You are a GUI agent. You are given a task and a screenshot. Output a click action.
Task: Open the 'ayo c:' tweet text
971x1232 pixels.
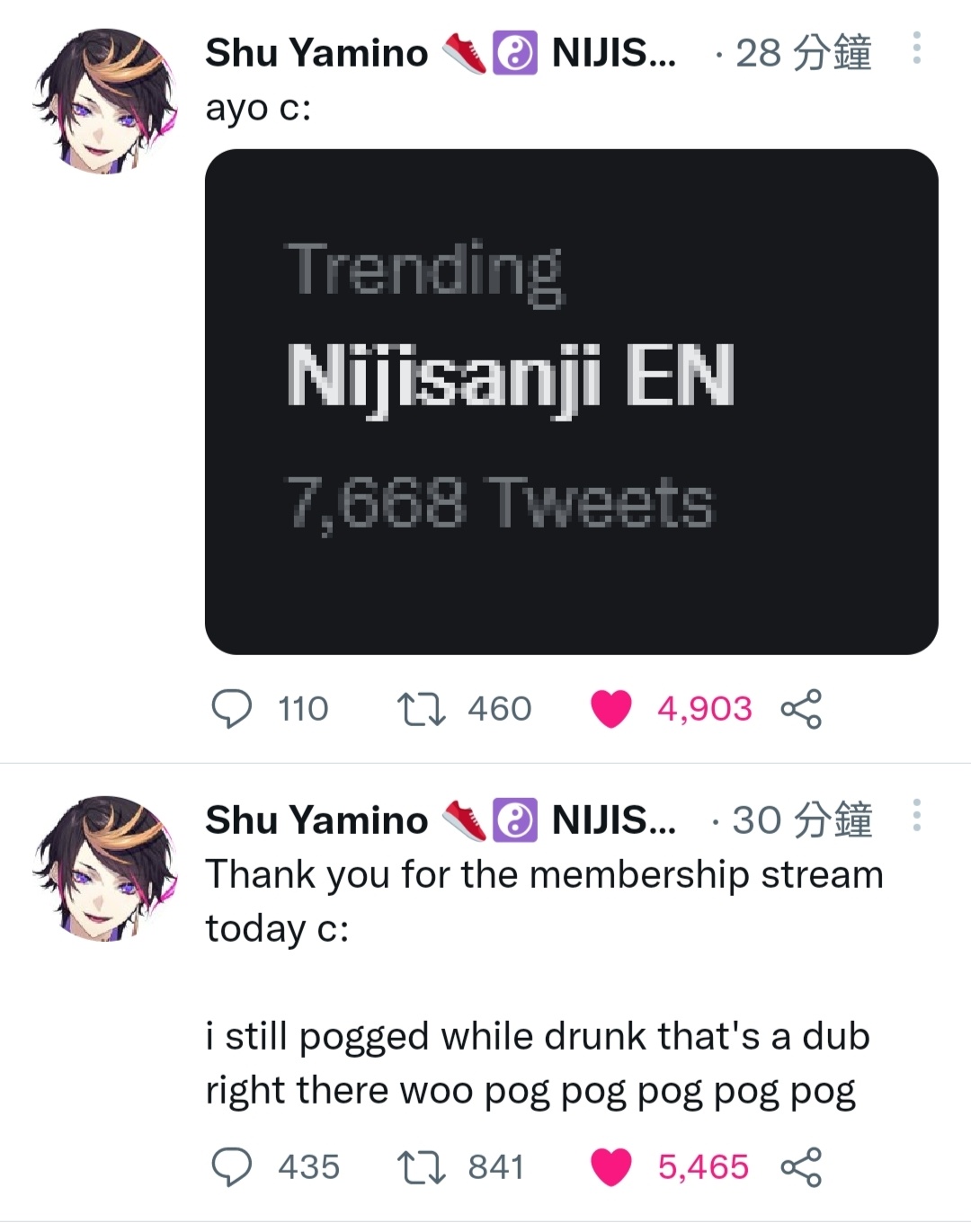(259, 109)
